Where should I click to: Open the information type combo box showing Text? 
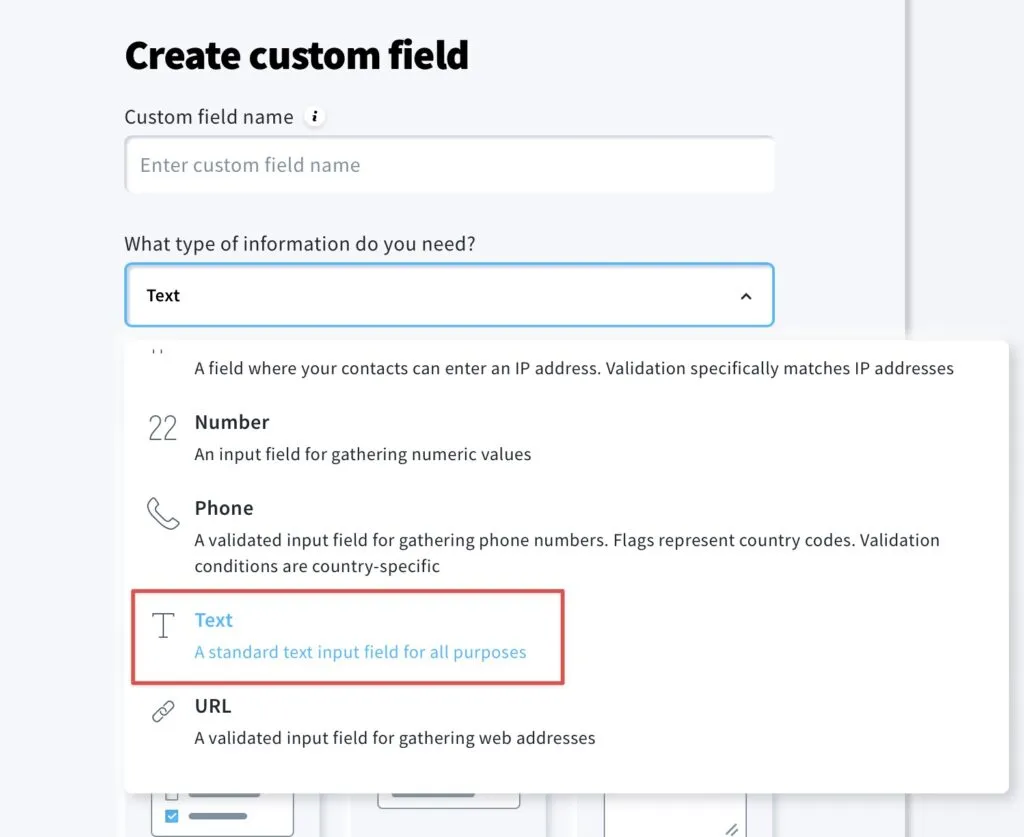(449, 295)
